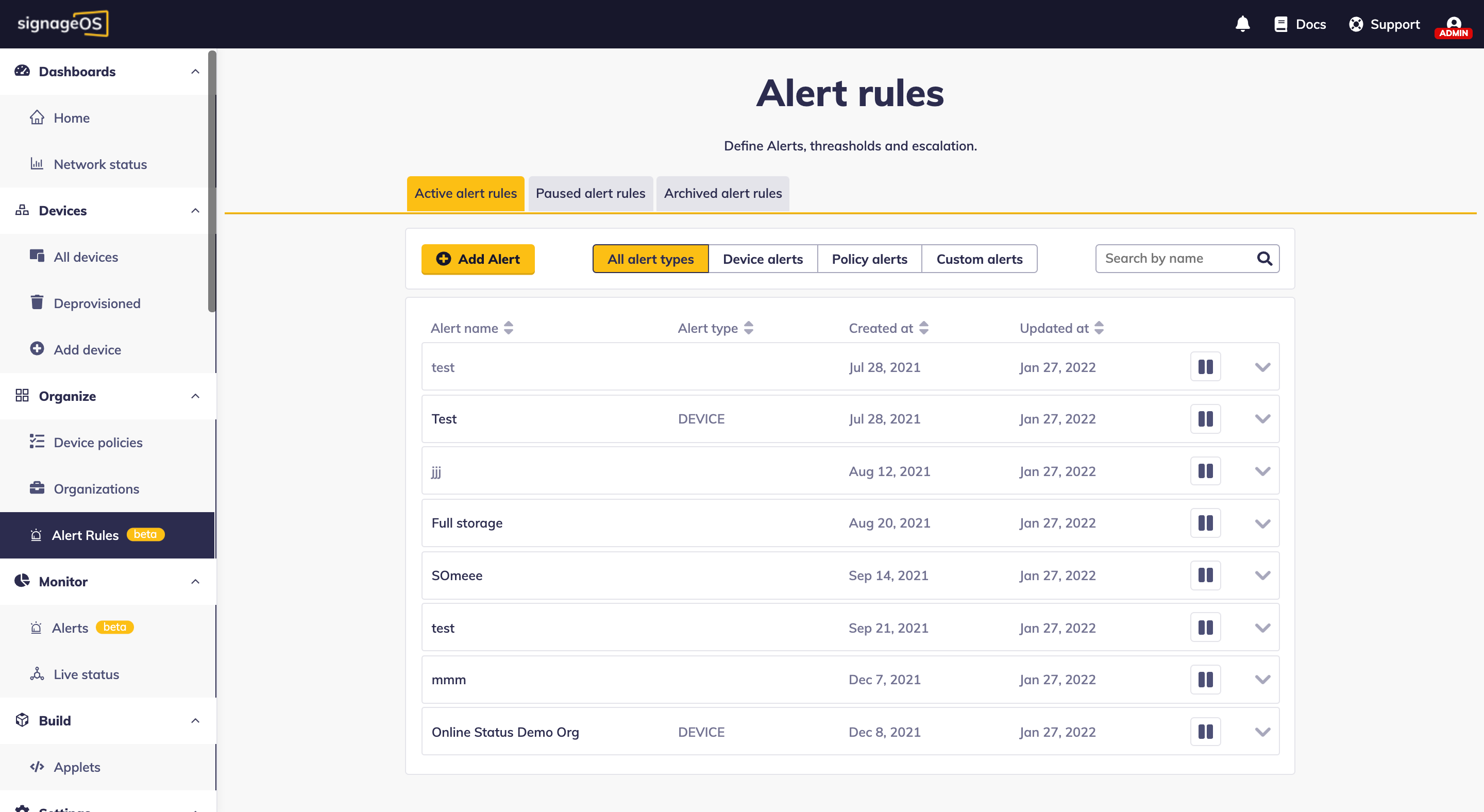
Task: Filter by Device alerts
Action: pyautogui.click(x=762, y=259)
